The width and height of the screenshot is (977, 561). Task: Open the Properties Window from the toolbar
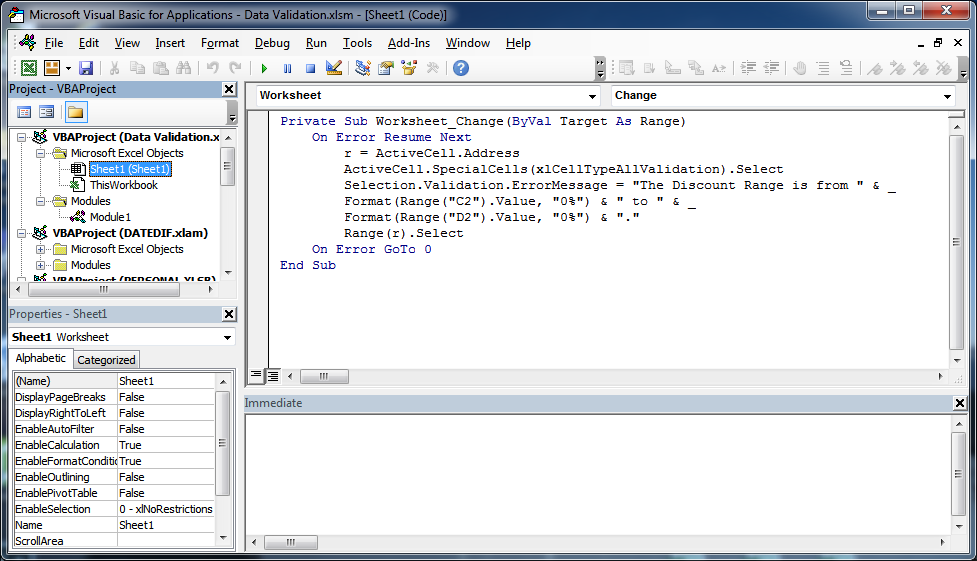click(386, 68)
